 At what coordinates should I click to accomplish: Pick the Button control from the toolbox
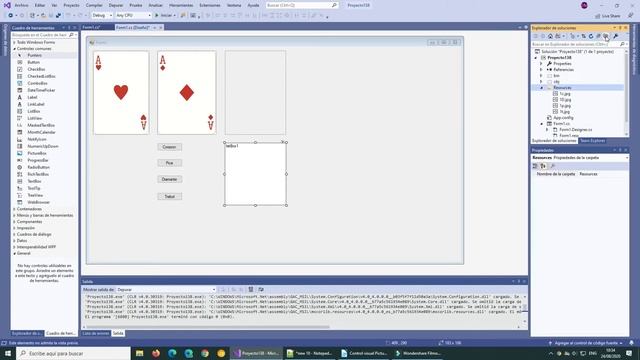(33, 62)
